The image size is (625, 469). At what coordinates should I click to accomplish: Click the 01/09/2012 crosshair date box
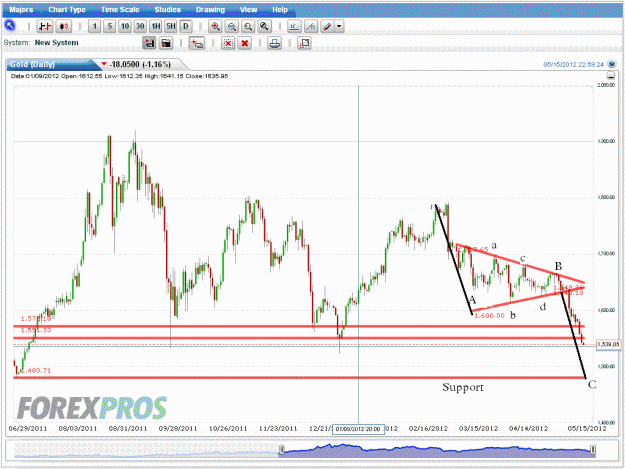358,429
